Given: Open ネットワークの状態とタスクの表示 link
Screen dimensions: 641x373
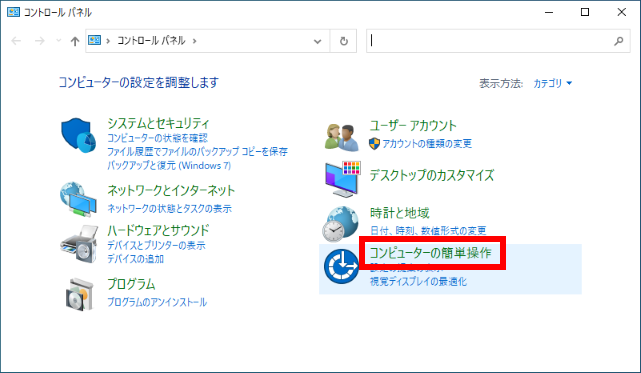Looking at the screenshot, I should [169, 209].
